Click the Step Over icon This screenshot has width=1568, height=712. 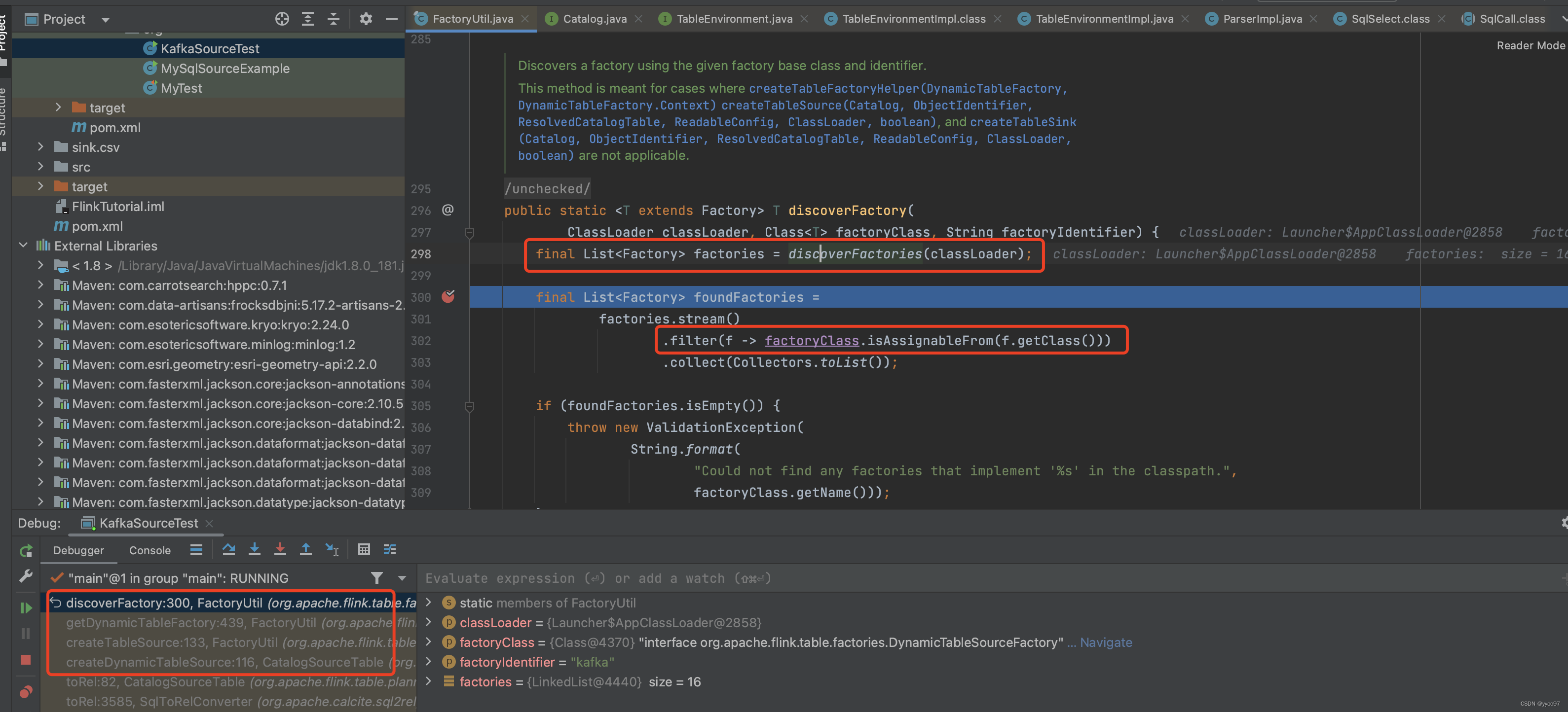229,549
